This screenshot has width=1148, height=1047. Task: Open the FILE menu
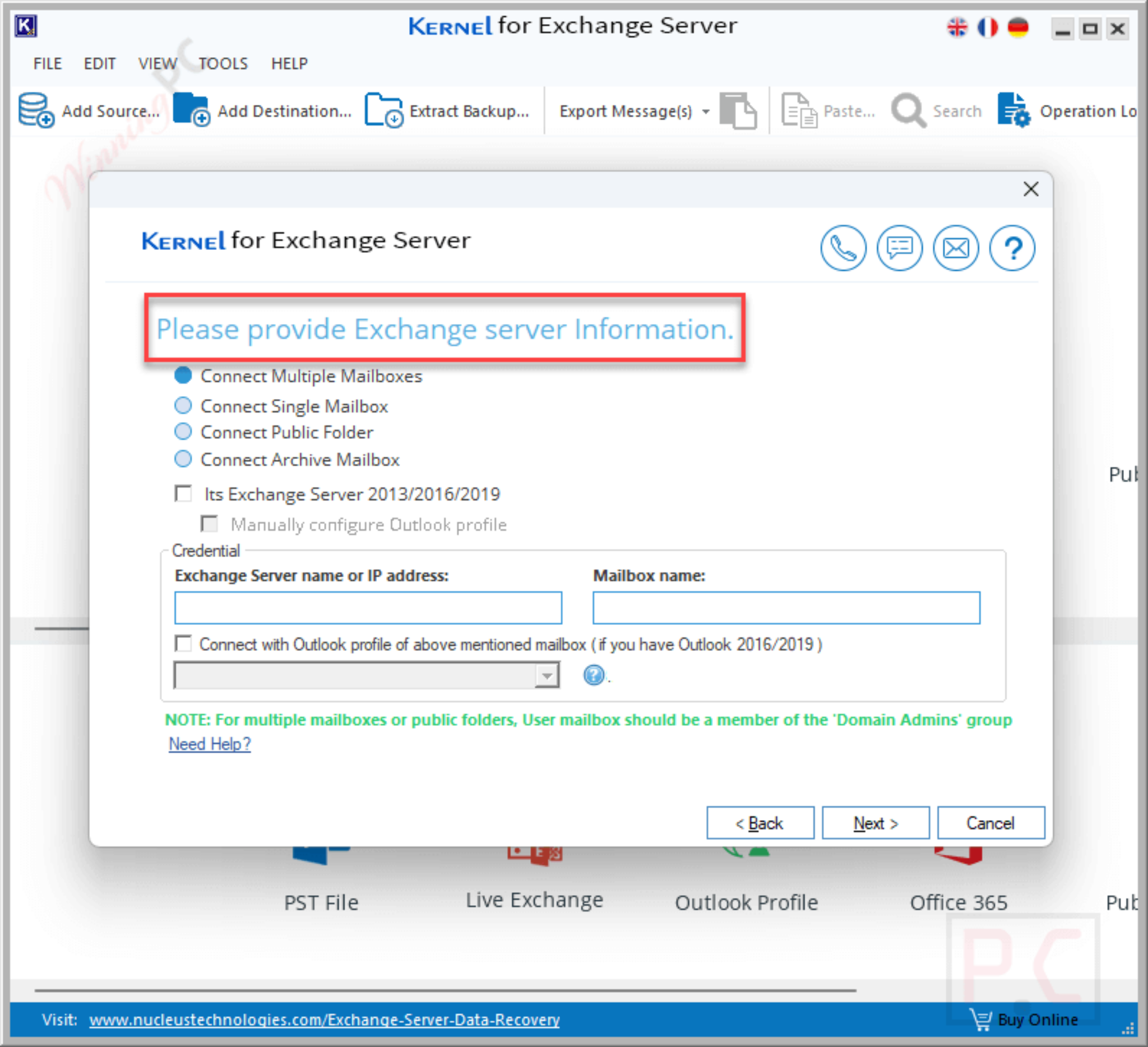point(47,63)
